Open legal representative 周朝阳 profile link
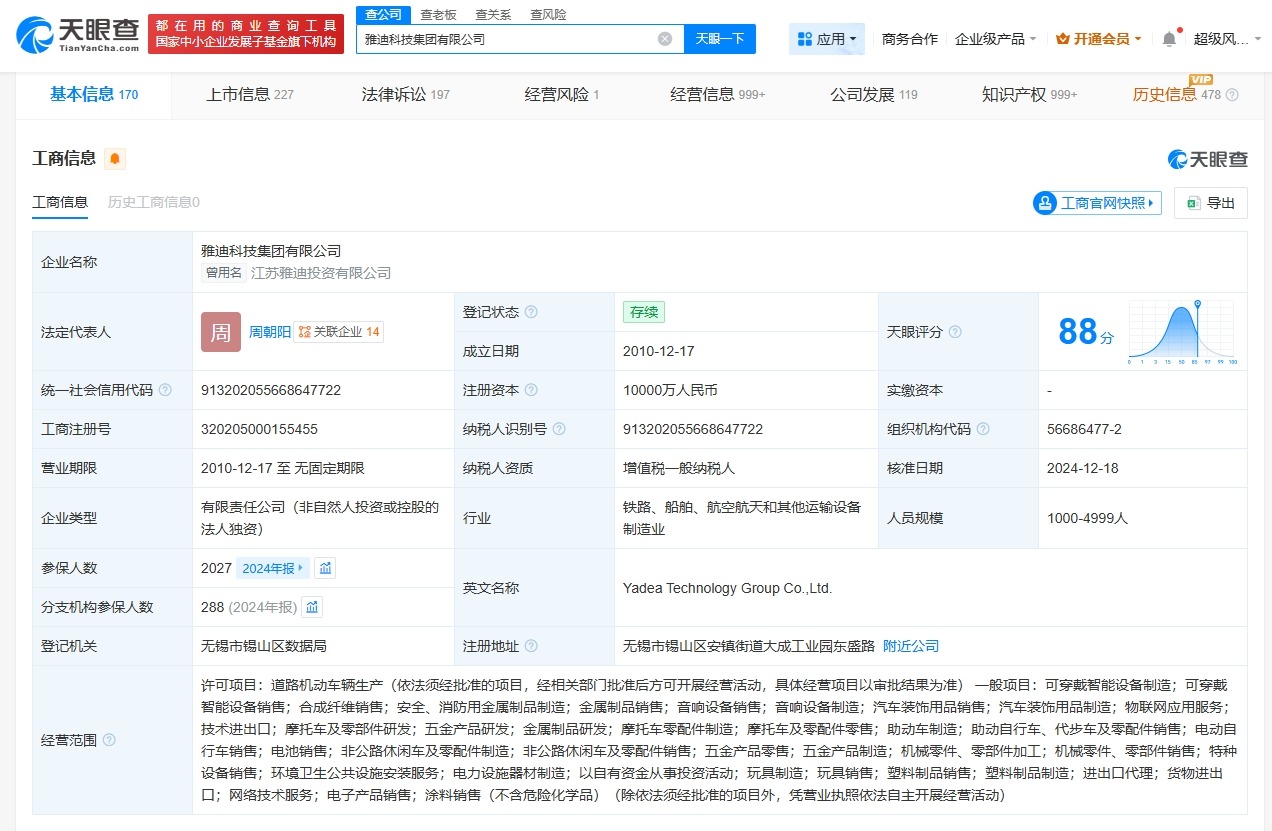Image resolution: width=1272 pixels, height=831 pixels. tap(271, 332)
